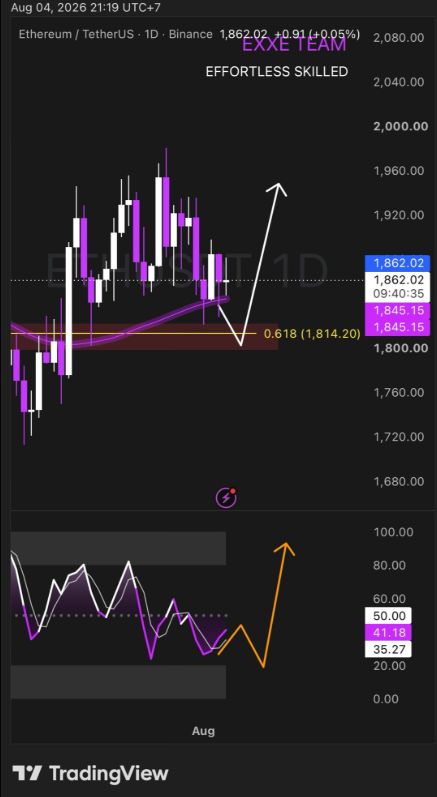Click the 1,720.00 price axis label
This screenshot has width=437, height=797.
(399, 437)
